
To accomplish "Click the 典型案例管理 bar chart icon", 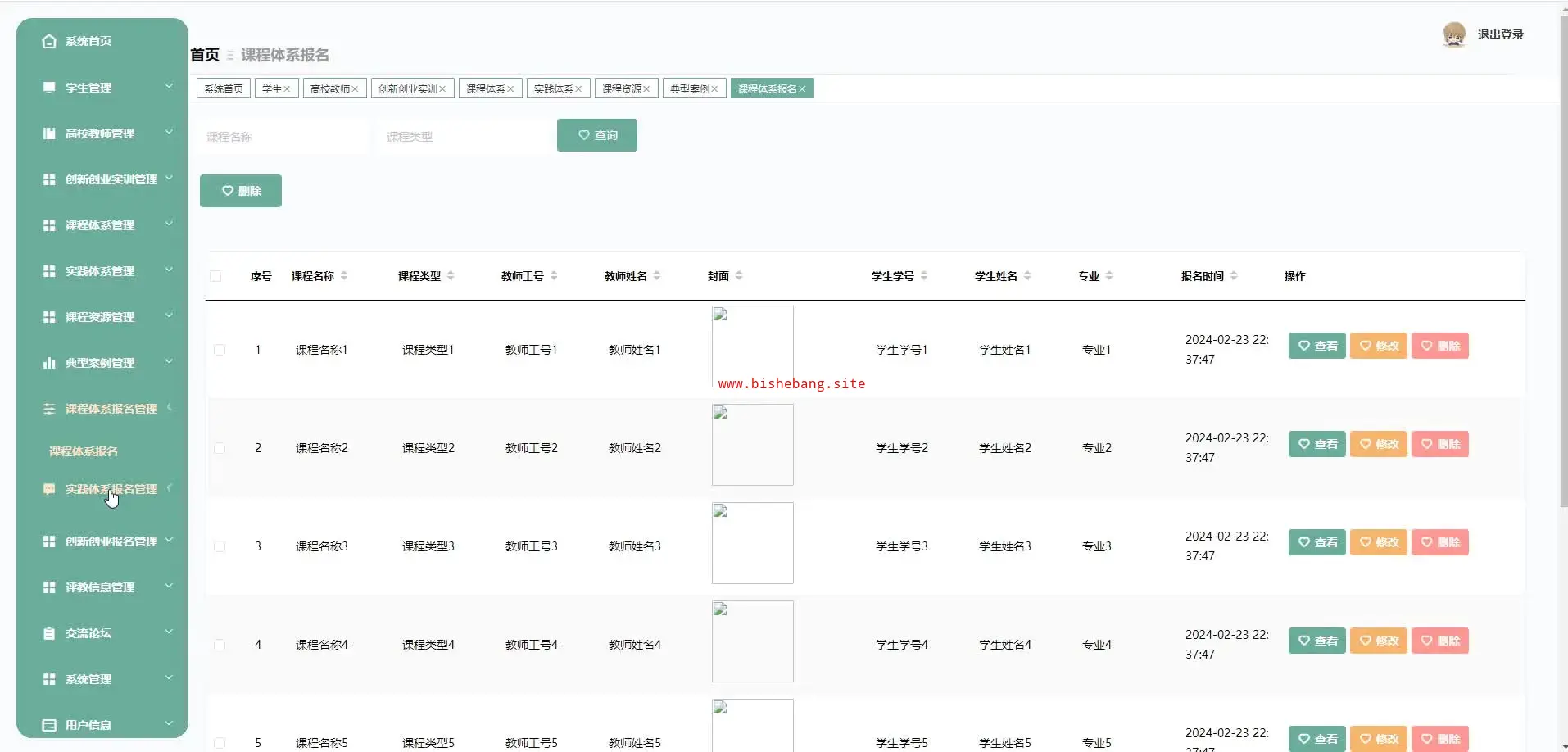I will (x=49, y=363).
